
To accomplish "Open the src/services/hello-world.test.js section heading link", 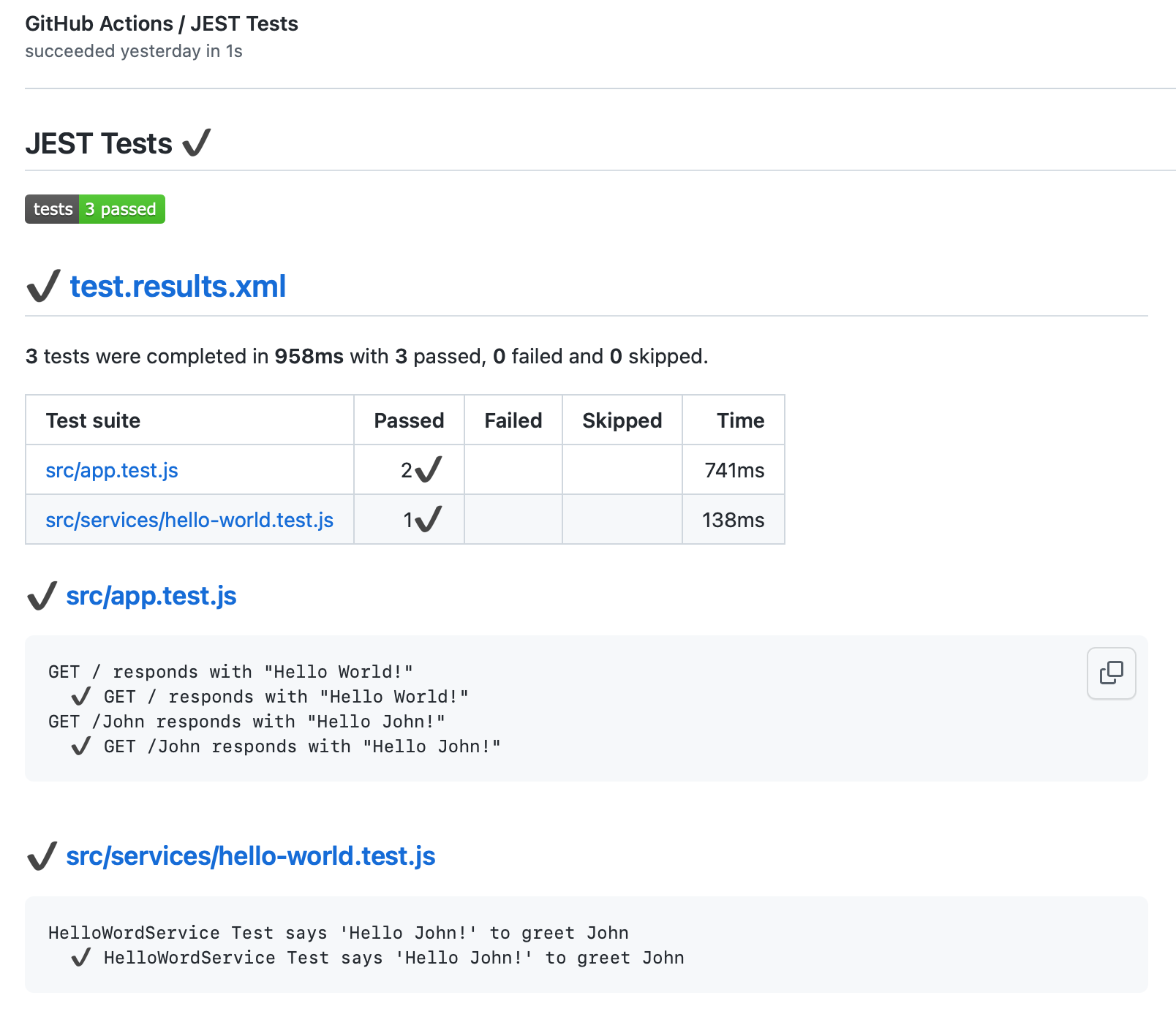I will (x=251, y=856).
